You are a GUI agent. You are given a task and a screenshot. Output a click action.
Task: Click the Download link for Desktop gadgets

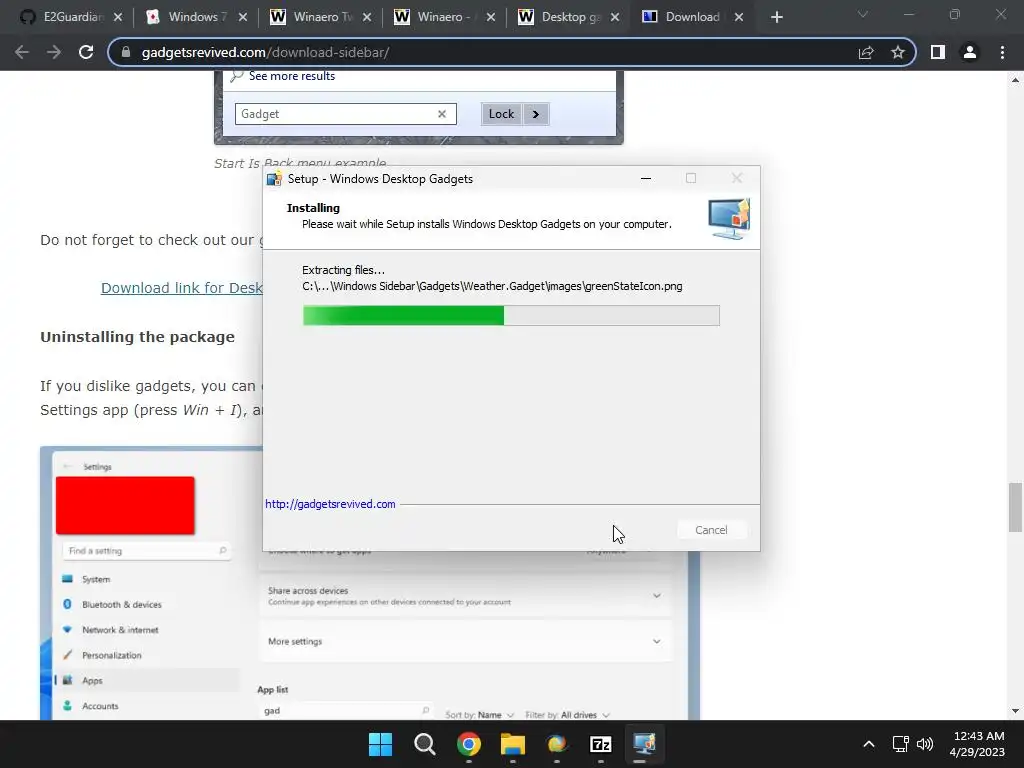[182, 288]
